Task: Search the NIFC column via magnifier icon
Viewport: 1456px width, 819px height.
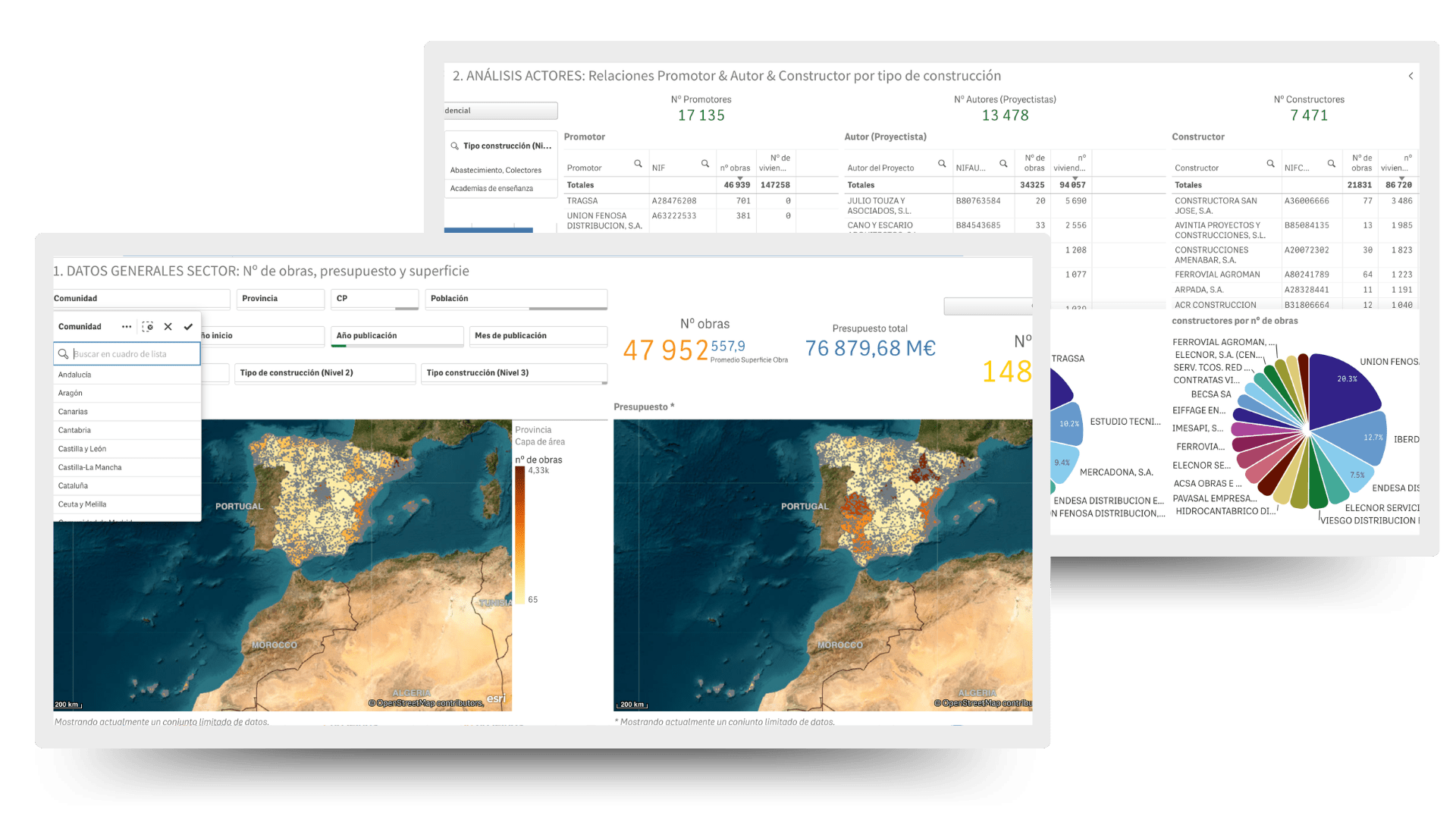Action: tap(1331, 164)
